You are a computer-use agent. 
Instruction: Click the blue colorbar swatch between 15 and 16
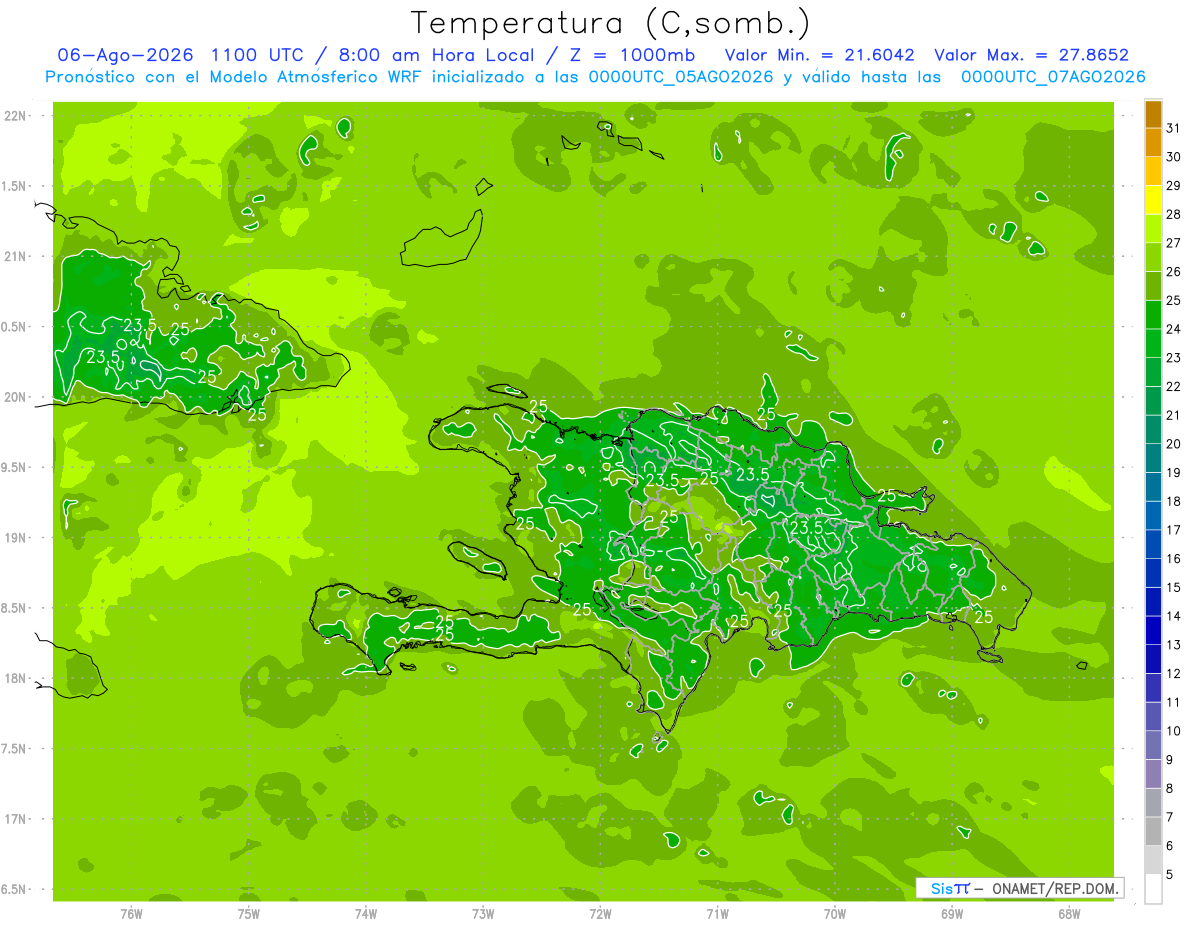pyautogui.click(x=1153, y=574)
